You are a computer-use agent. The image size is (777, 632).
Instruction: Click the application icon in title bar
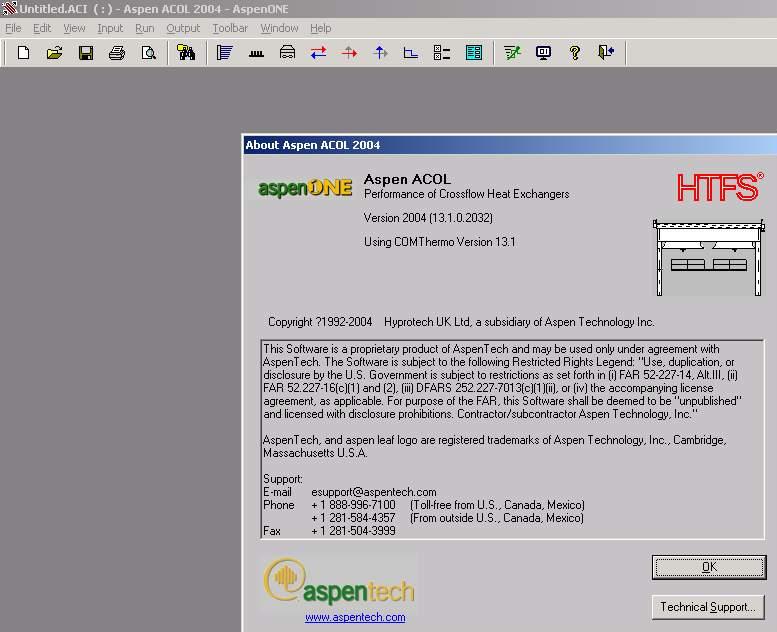click(x=9, y=8)
